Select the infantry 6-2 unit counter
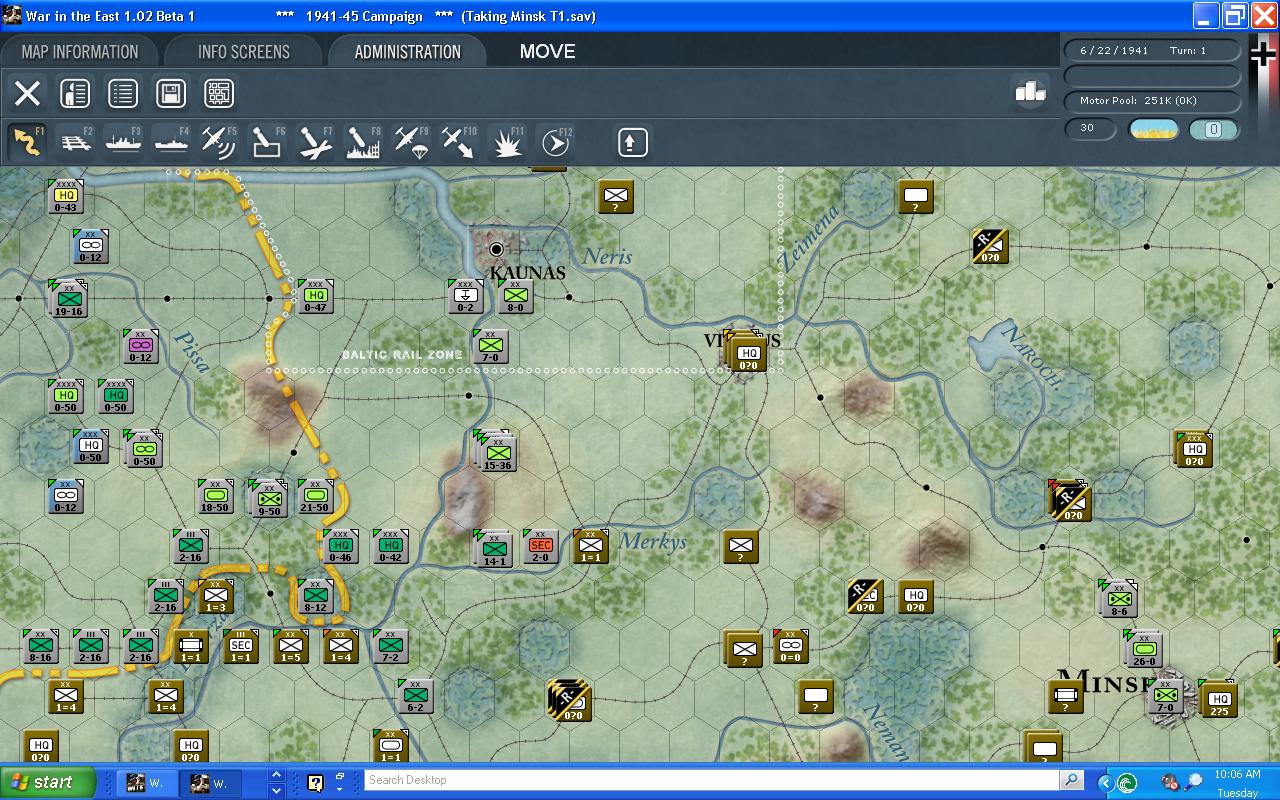Viewport: 1280px width, 800px height. point(416,696)
